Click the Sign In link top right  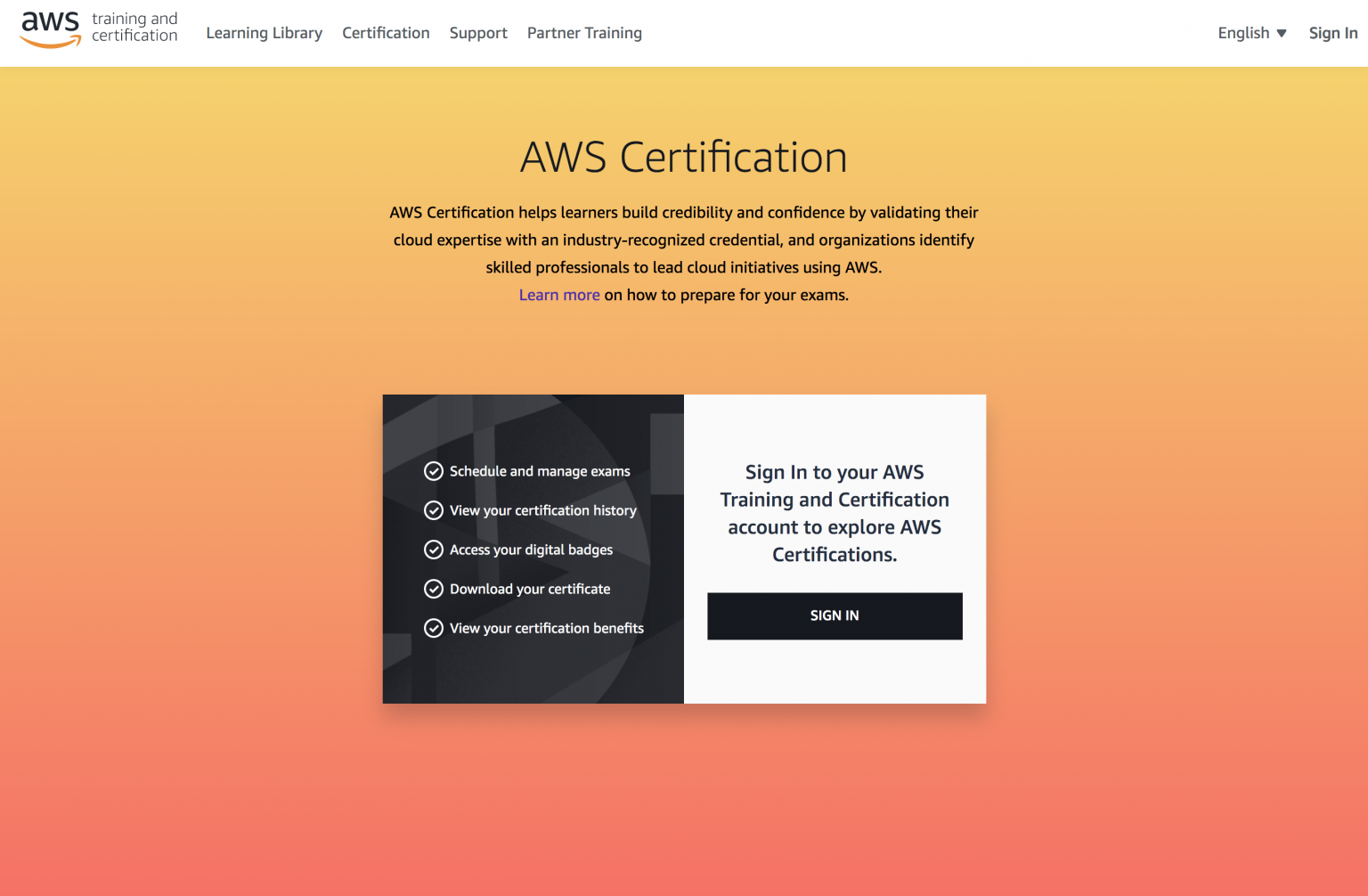click(x=1332, y=33)
